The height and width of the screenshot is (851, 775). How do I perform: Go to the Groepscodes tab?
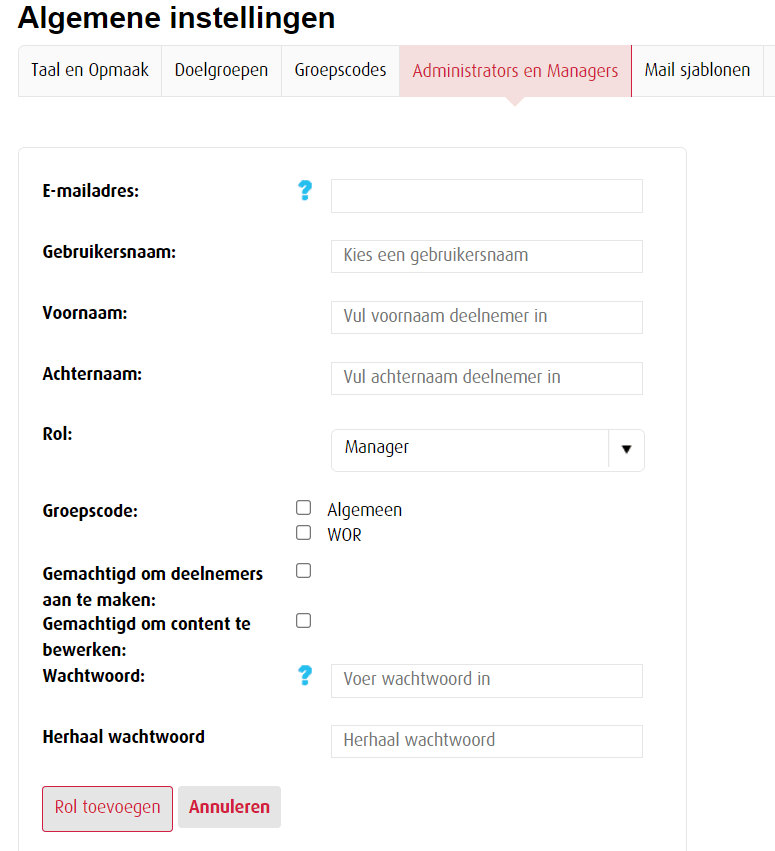pos(340,71)
